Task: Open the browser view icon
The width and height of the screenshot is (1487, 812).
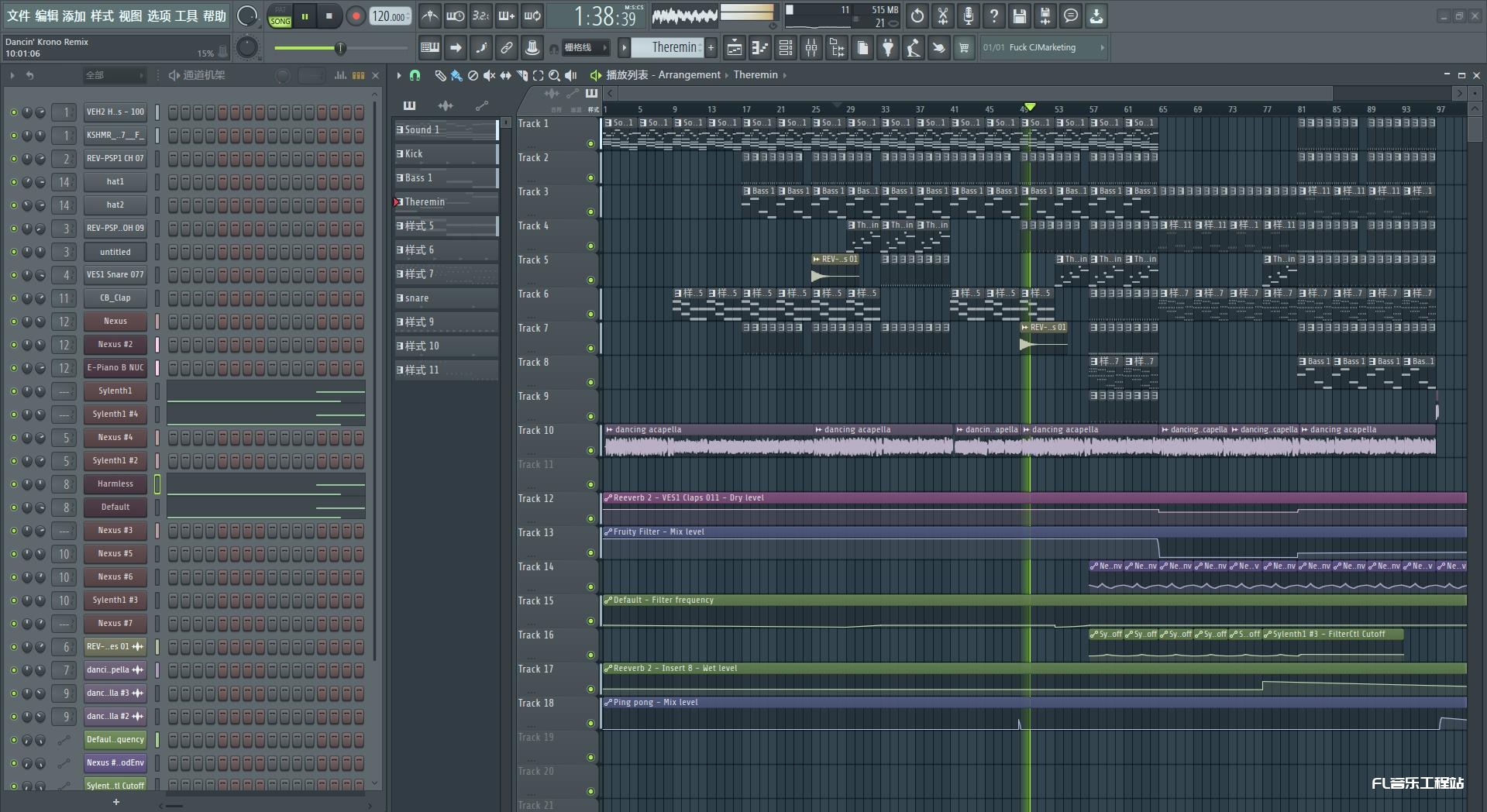Action: (x=837, y=48)
